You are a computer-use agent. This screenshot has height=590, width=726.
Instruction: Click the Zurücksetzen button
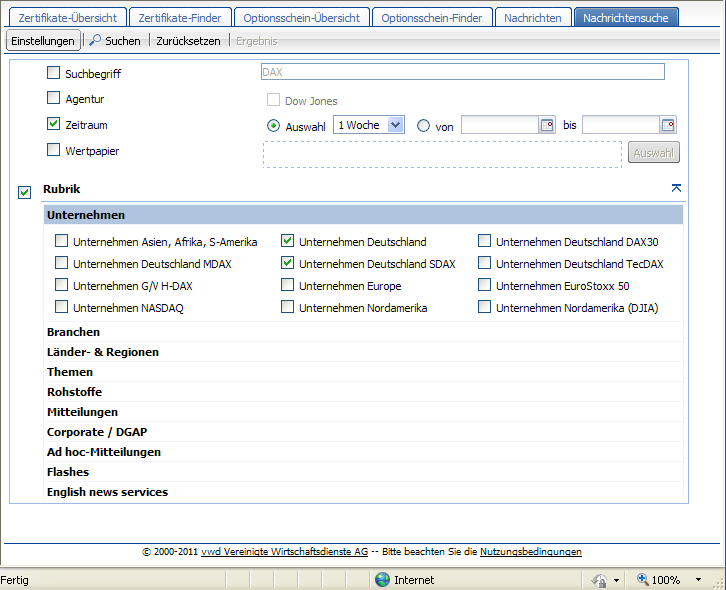coord(188,41)
